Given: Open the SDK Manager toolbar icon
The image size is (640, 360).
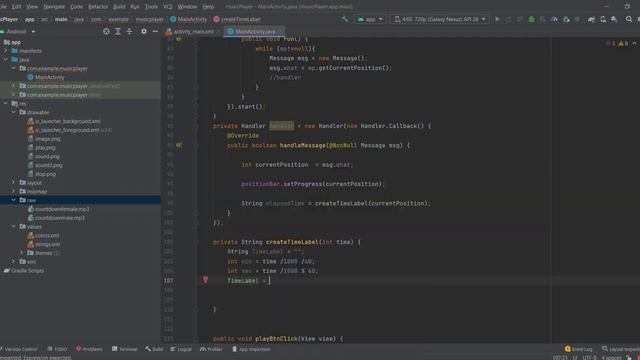Looking at the screenshot, I should pyautogui.click(x=614, y=19).
